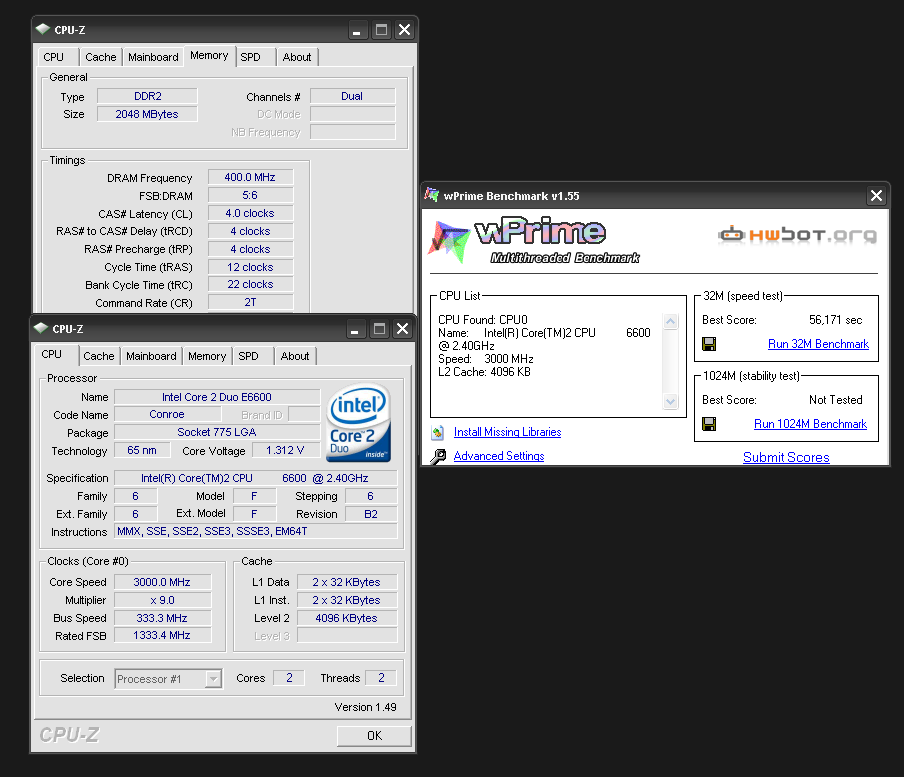Image resolution: width=904 pixels, height=777 pixels.
Task: Click the Rated FSB 1333.4 MHz value
Action: point(163,635)
